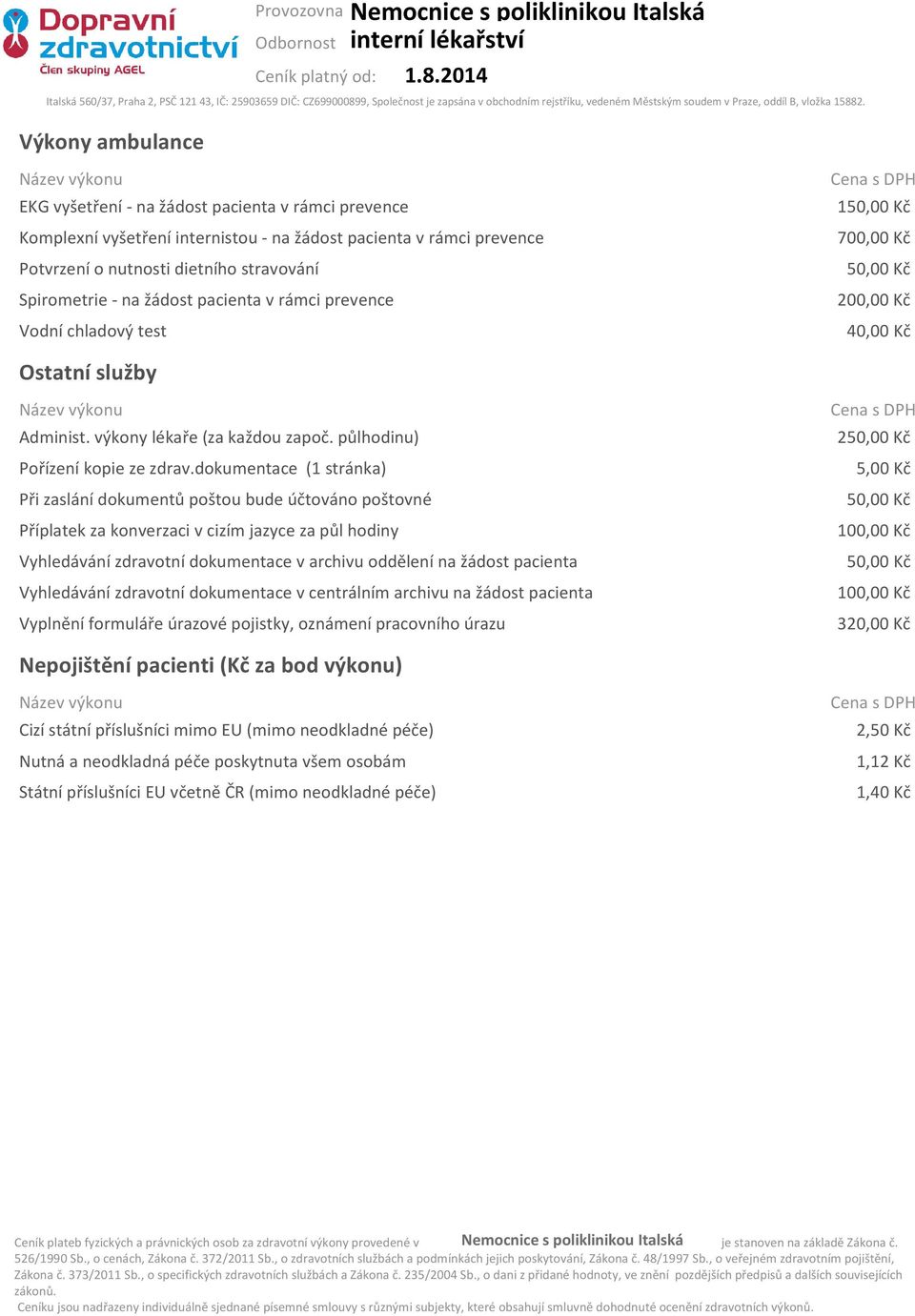This screenshot has width=915, height=1316.
Task: Click the date 1.8.2014 in header
Action: (446, 75)
